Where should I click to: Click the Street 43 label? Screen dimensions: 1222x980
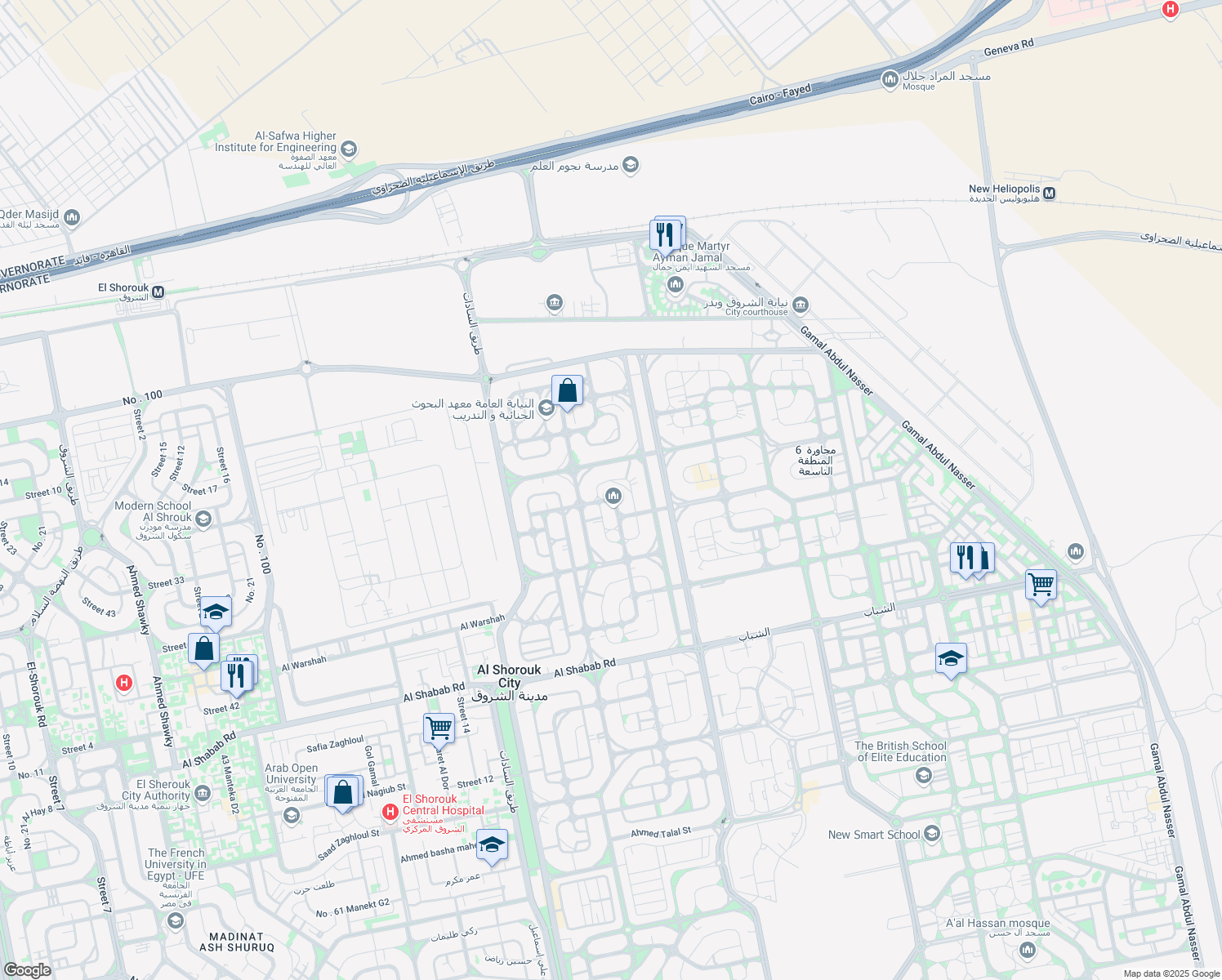(99, 607)
